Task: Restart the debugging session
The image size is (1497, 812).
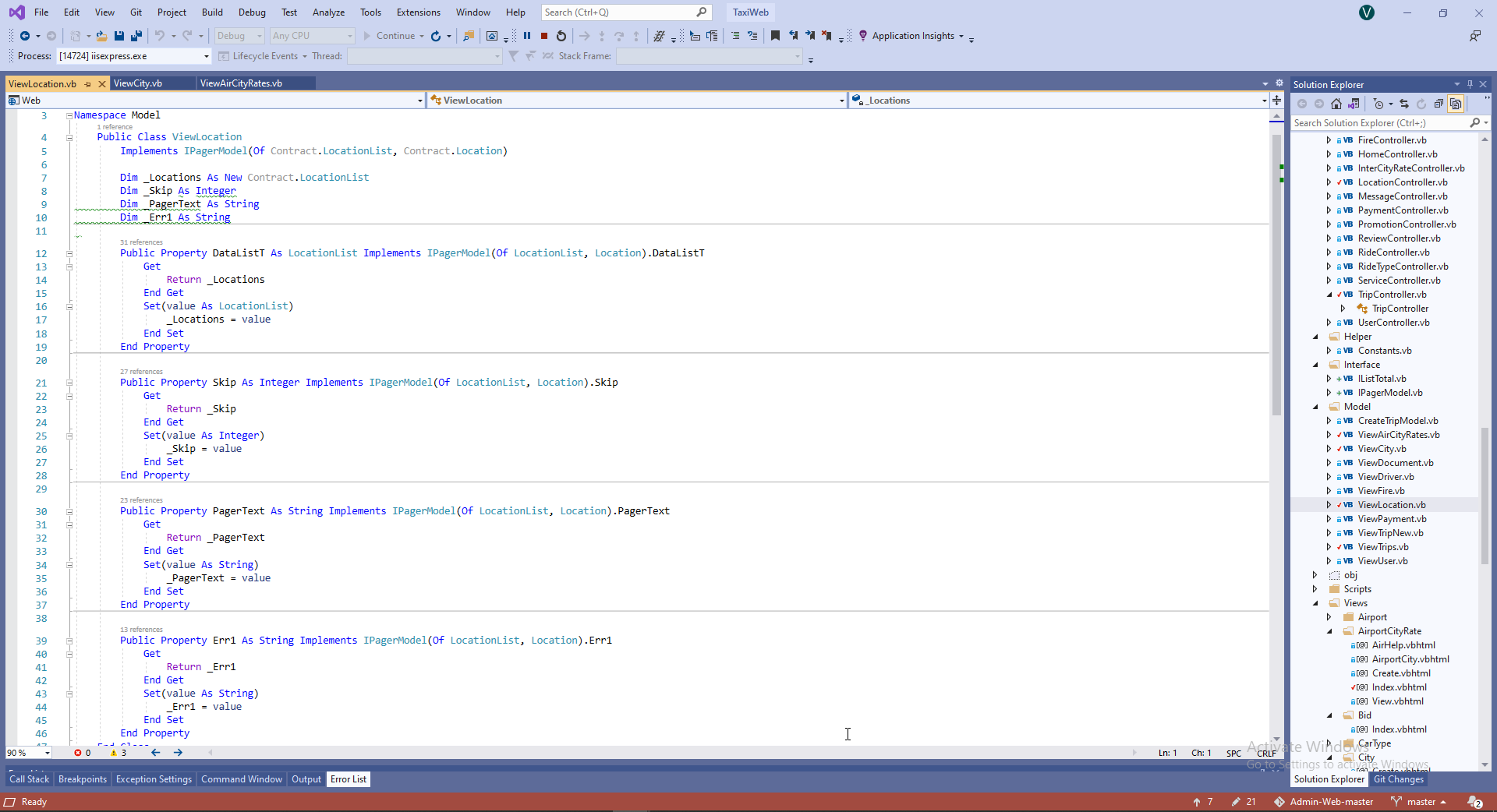Action: pos(561,36)
